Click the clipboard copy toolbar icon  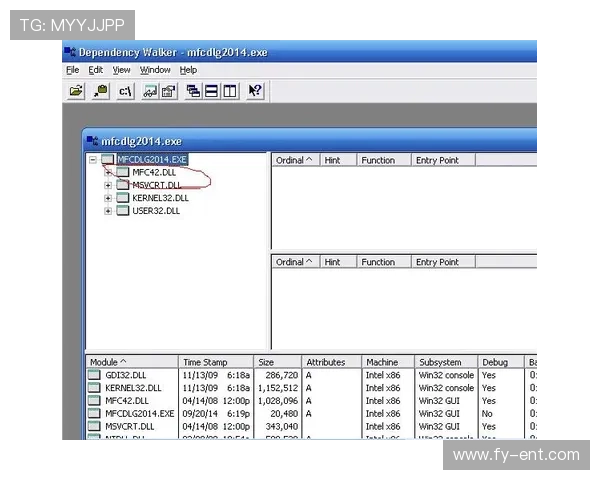[101, 91]
